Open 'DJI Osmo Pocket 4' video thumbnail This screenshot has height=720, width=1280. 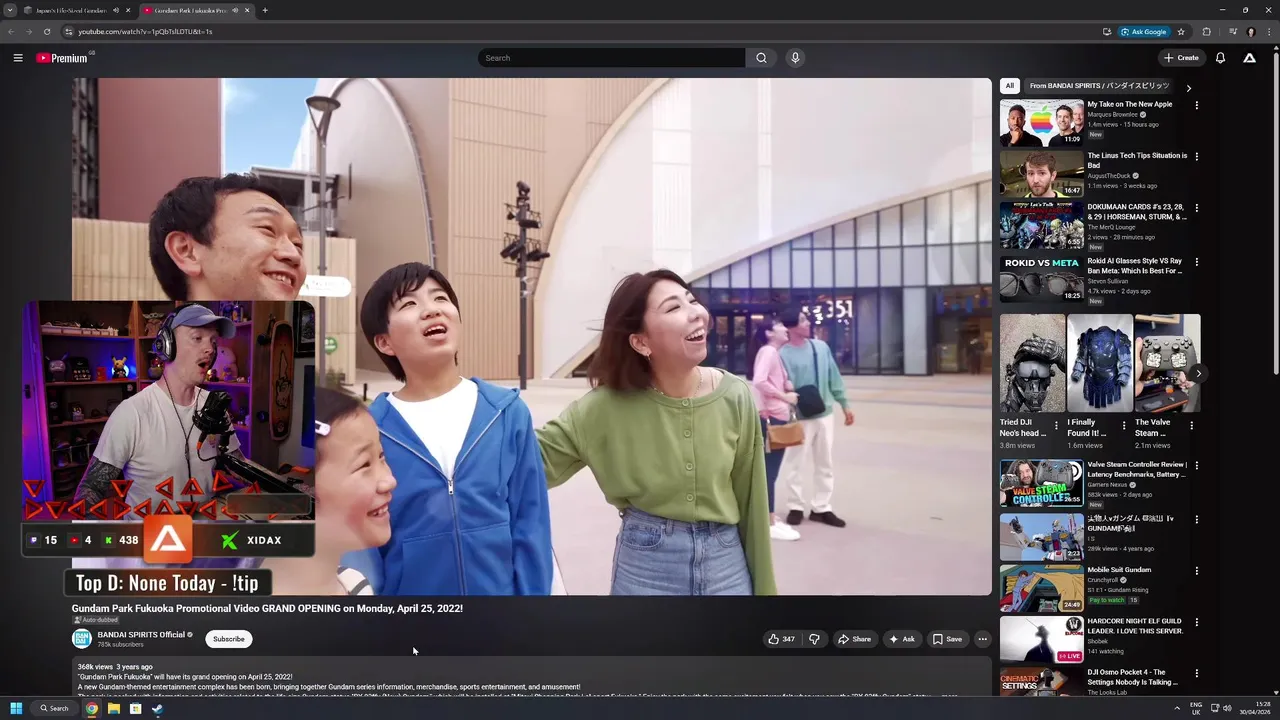[1041, 683]
